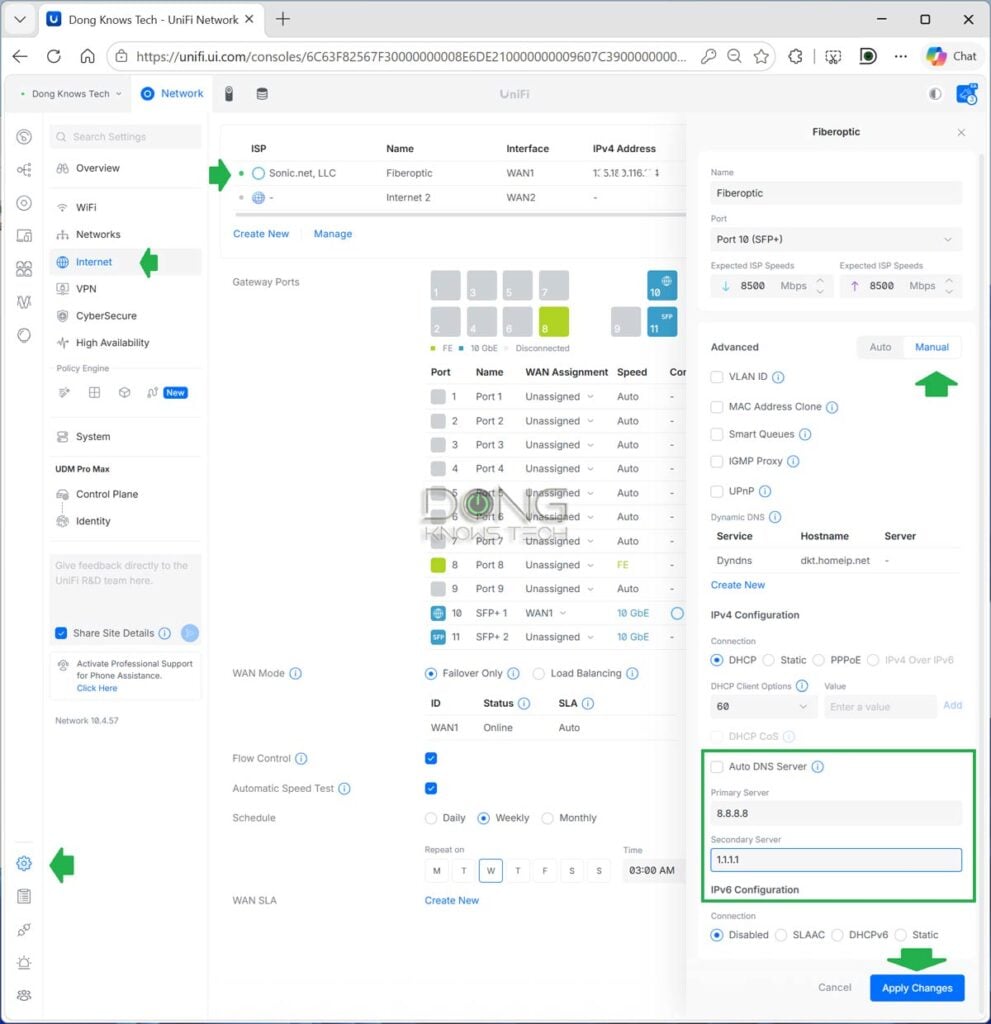Enable the UPnP checkbox
Image resolution: width=991 pixels, height=1024 pixels.
(x=717, y=491)
